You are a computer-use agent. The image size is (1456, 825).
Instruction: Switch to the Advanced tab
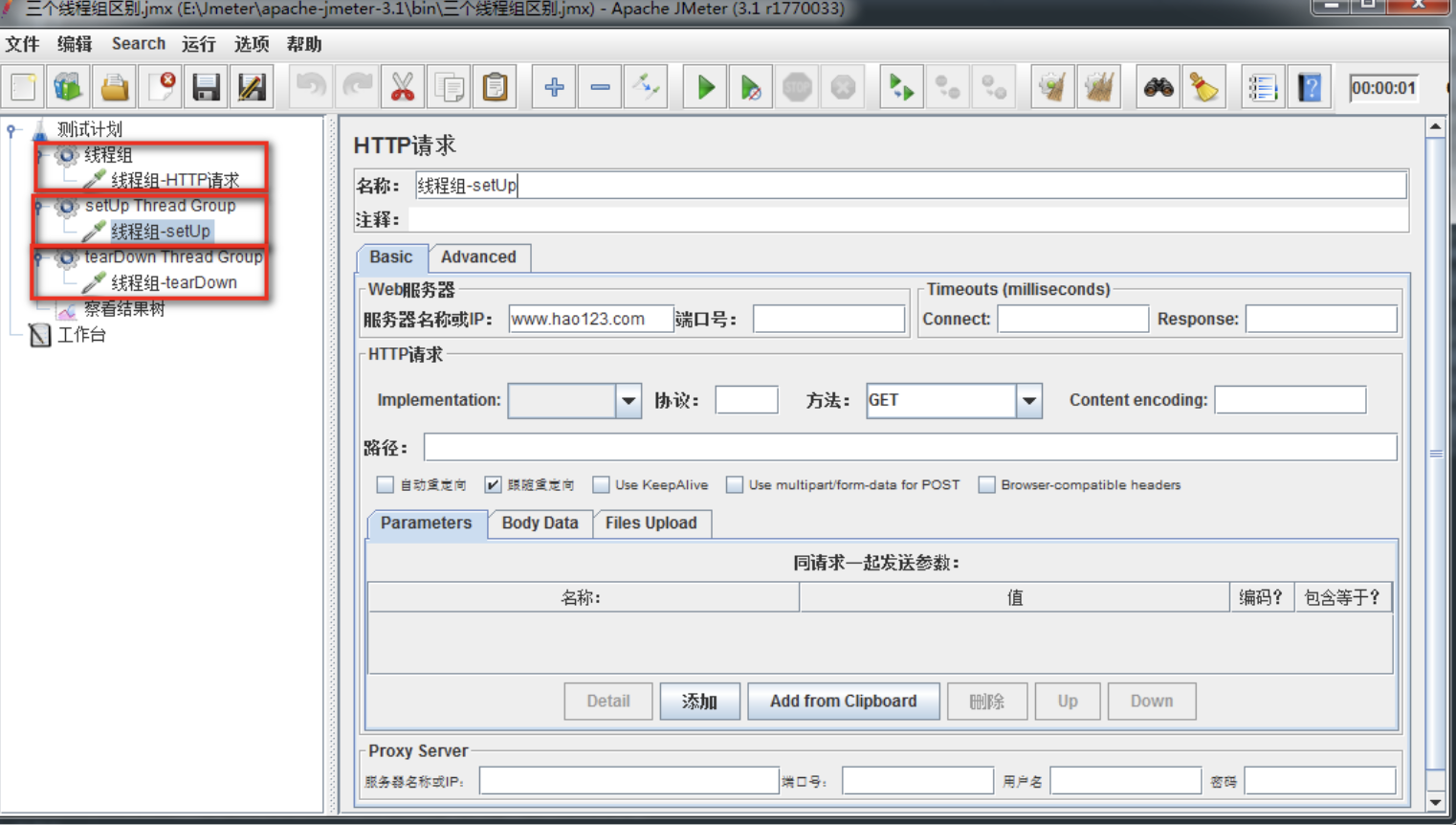click(x=478, y=257)
